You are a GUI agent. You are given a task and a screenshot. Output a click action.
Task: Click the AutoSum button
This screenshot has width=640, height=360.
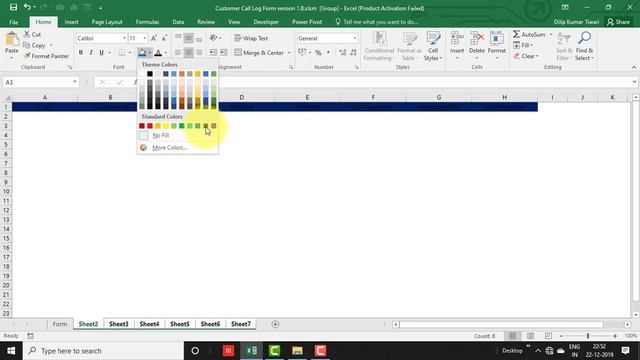click(x=529, y=34)
